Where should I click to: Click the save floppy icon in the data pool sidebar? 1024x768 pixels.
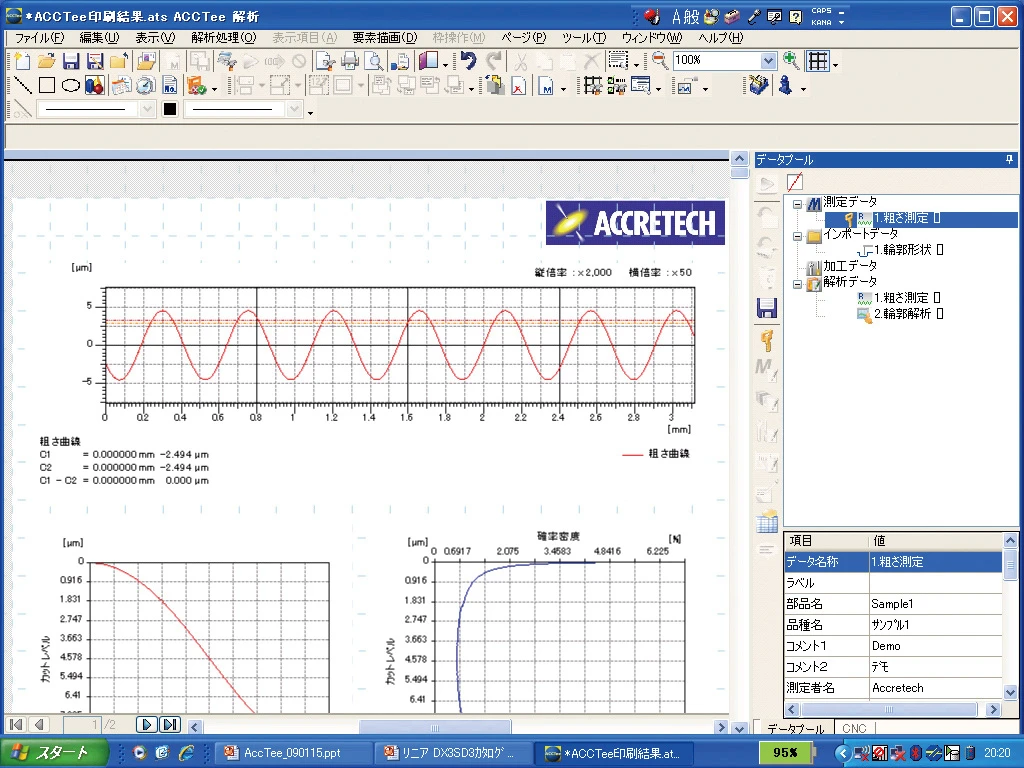767,308
